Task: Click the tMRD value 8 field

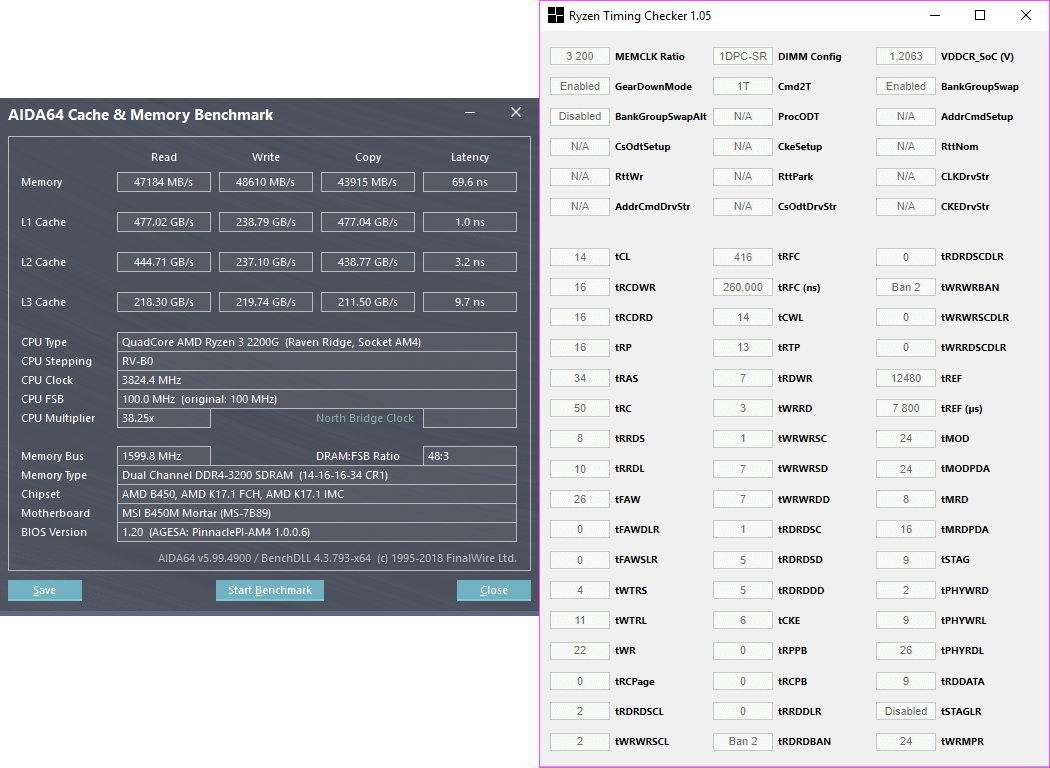Action: click(905, 500)
